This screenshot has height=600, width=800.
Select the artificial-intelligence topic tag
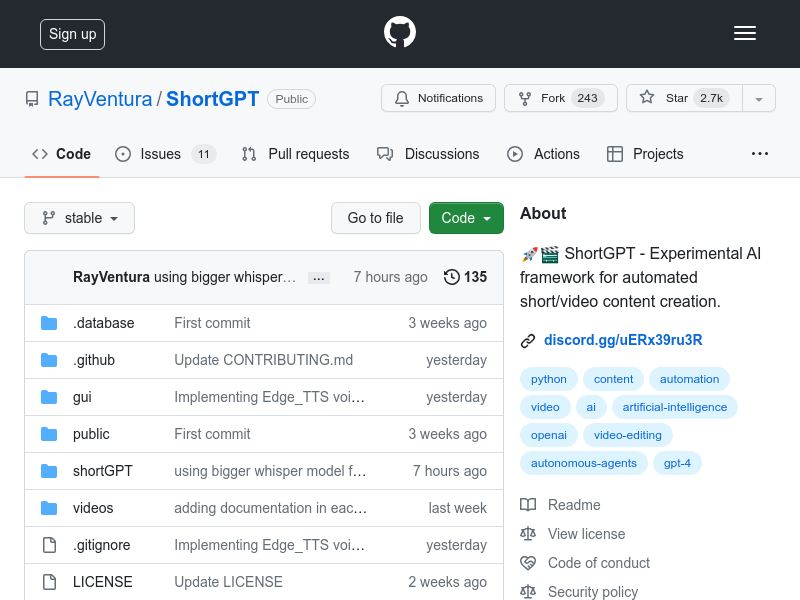pos(674,407)
